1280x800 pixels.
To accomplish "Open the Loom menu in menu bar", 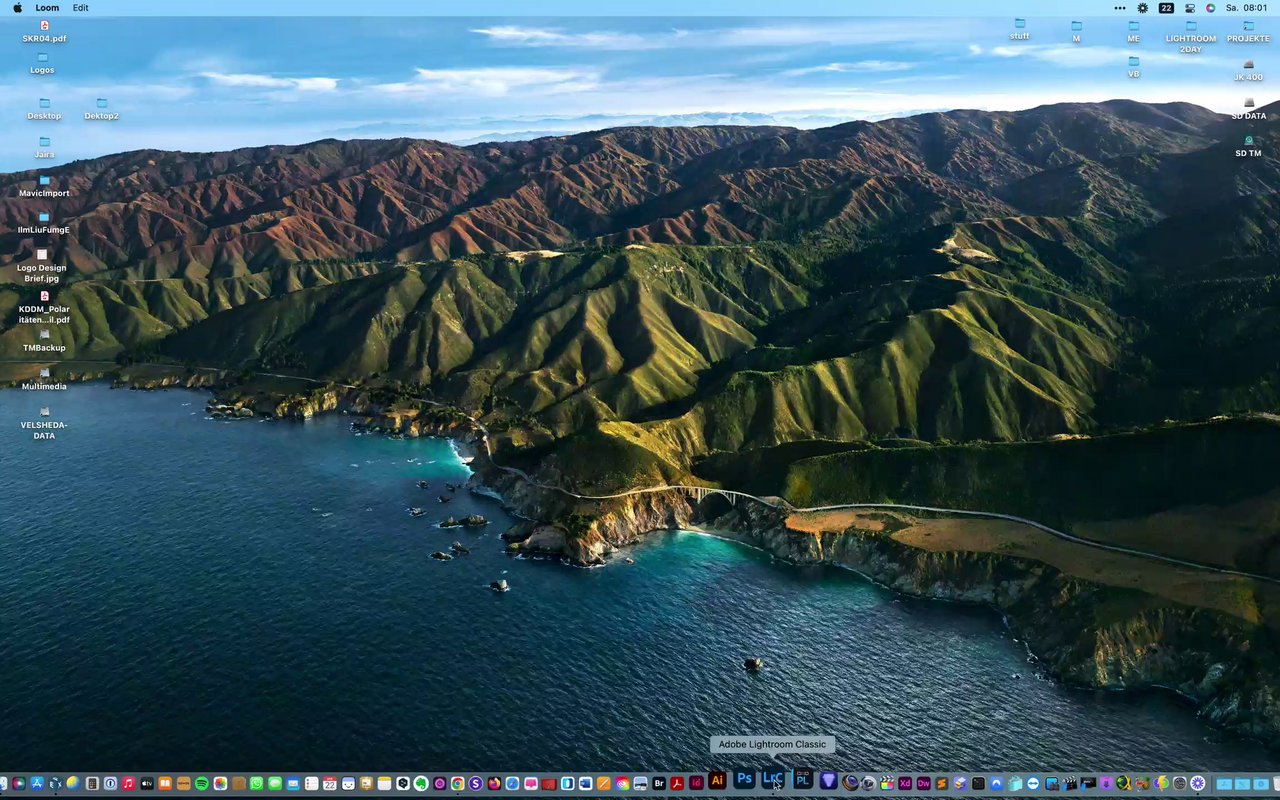I will coord(47,7).
